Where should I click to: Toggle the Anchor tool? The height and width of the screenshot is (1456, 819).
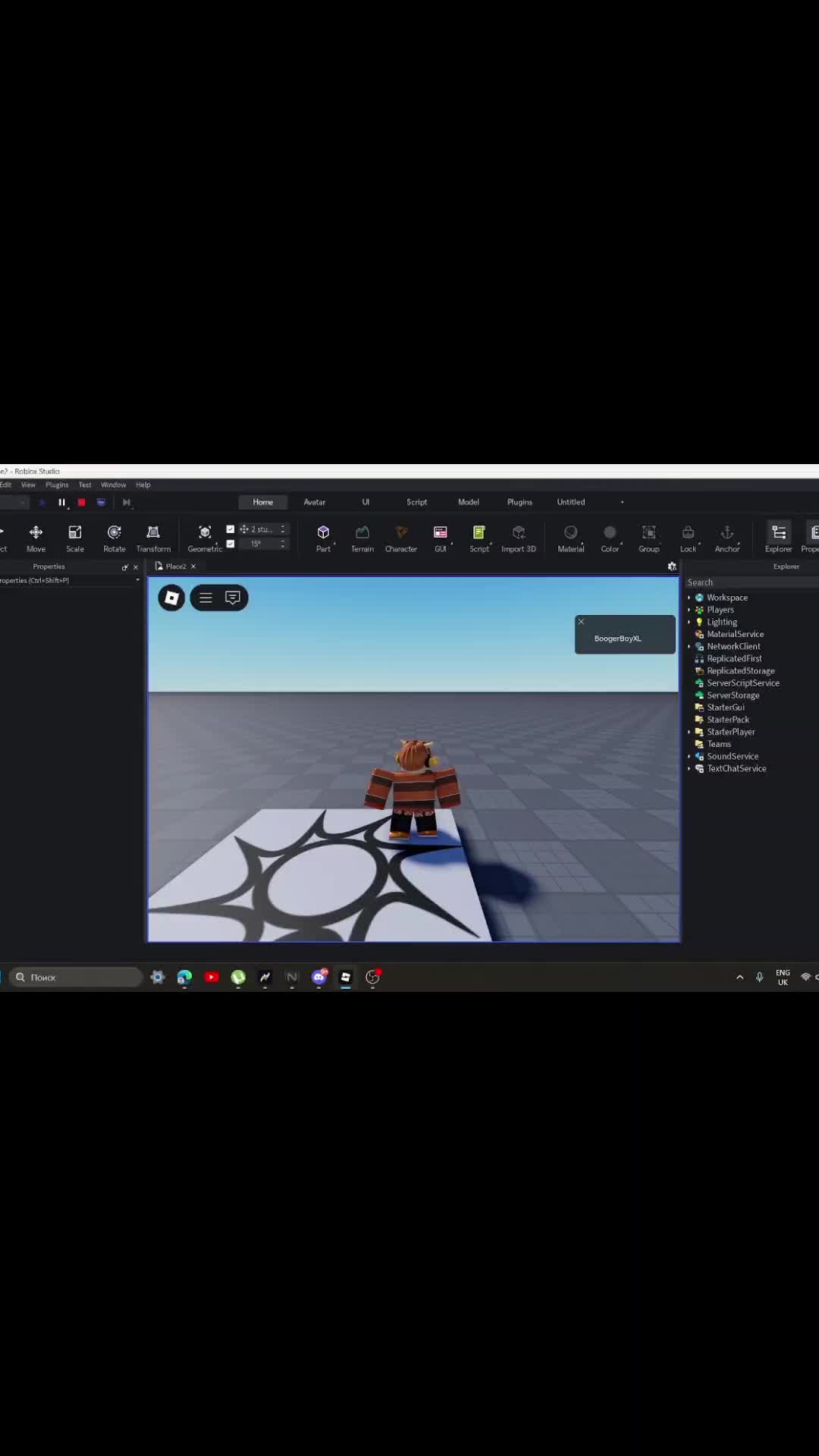(x=727, y=538)
